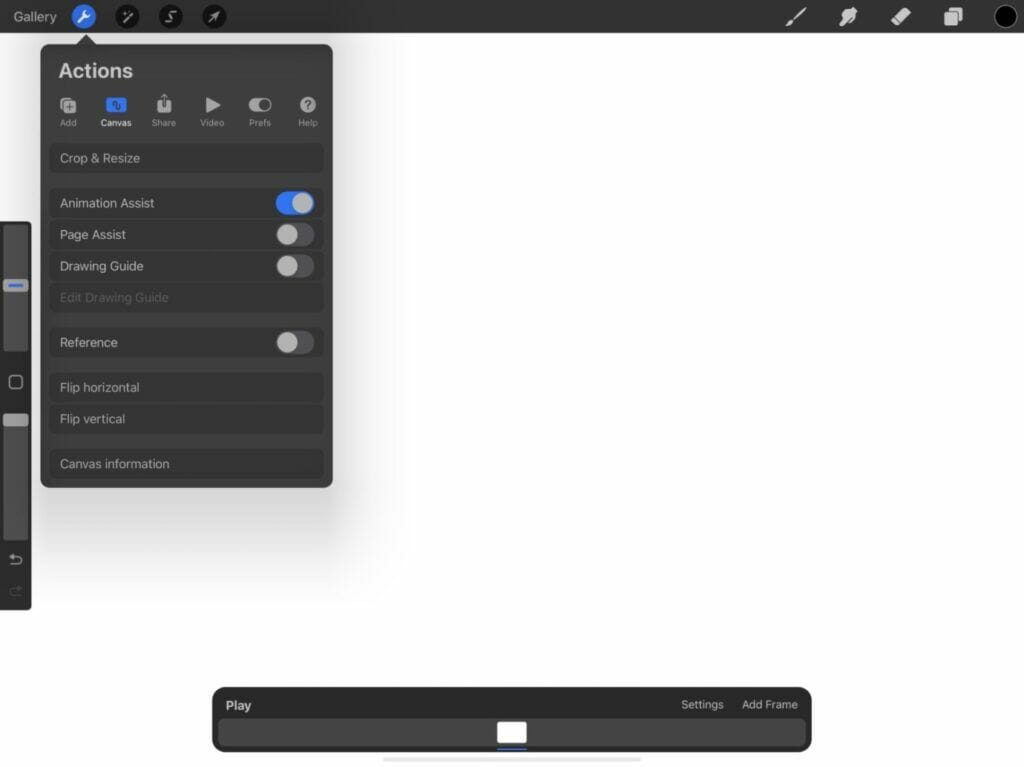Click the brush size slider handle
Viewport: 1024px width, 767px height.
(x=16, y=286)
